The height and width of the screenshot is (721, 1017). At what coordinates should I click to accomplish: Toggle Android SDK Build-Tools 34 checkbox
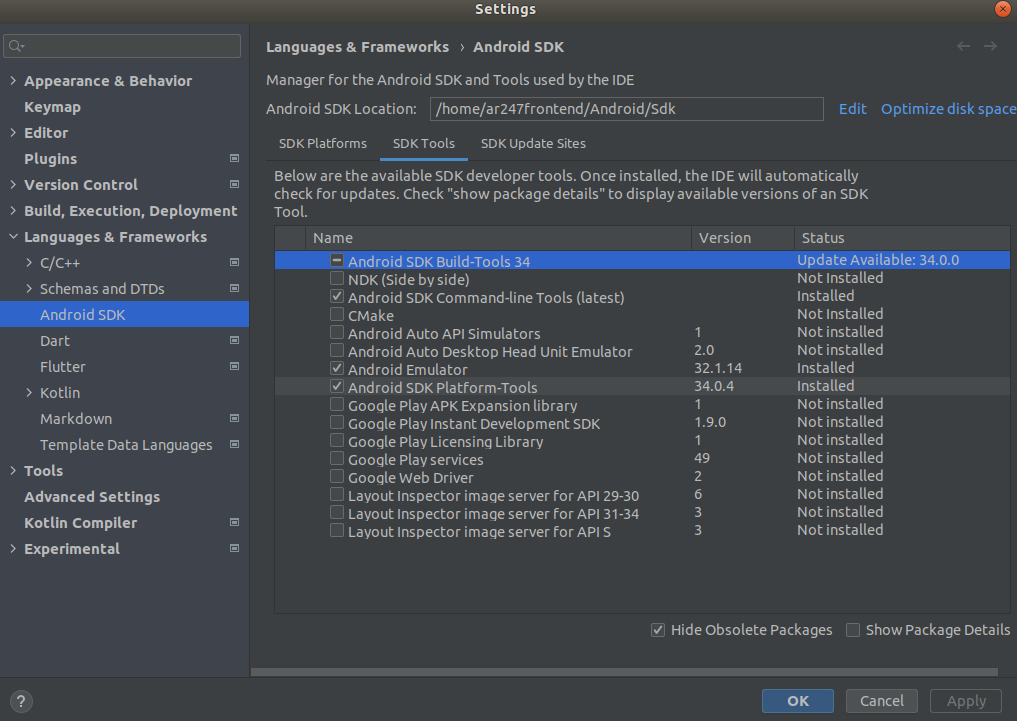[x=337, y=260]
